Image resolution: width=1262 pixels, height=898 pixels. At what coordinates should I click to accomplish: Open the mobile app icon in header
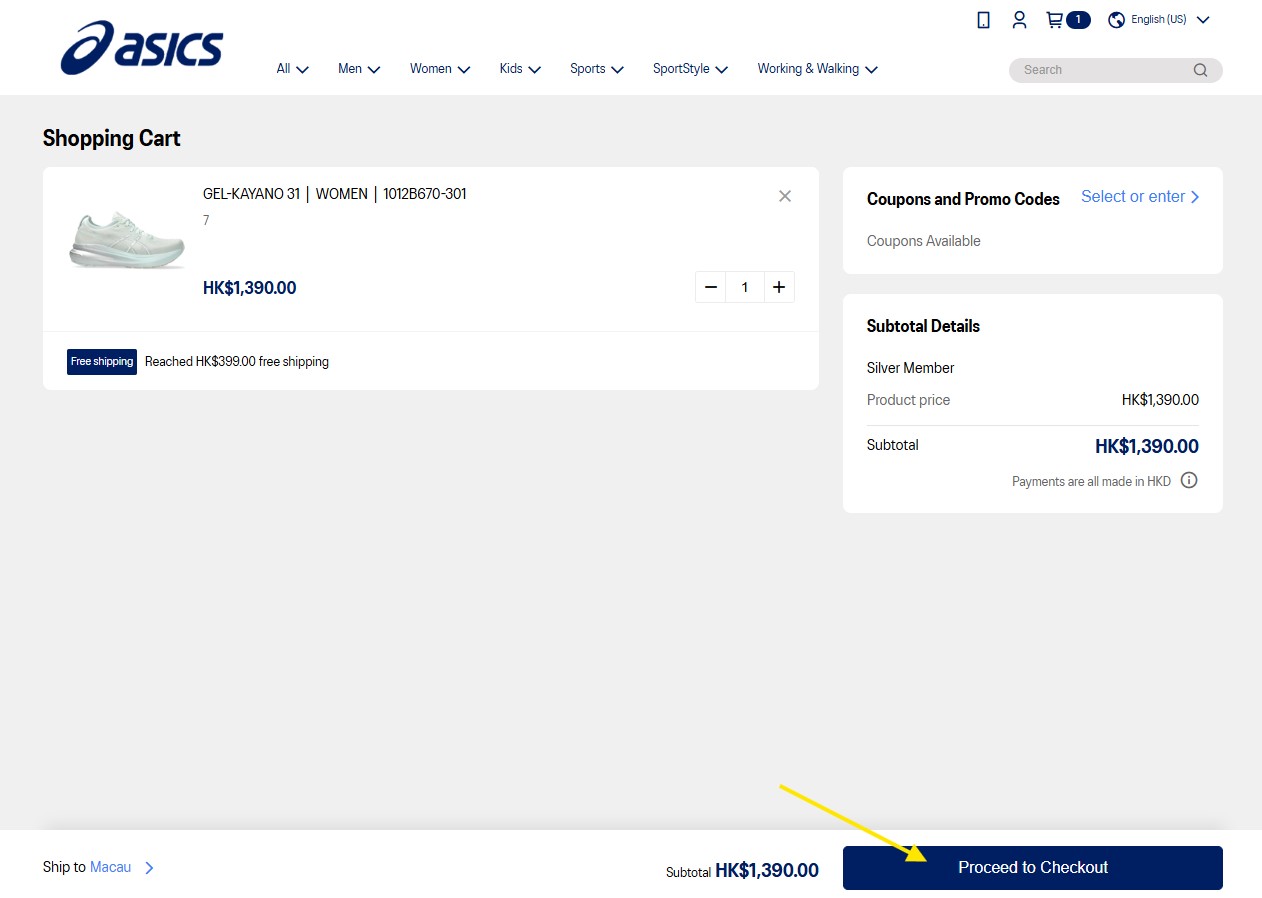(x=983, y=20)
